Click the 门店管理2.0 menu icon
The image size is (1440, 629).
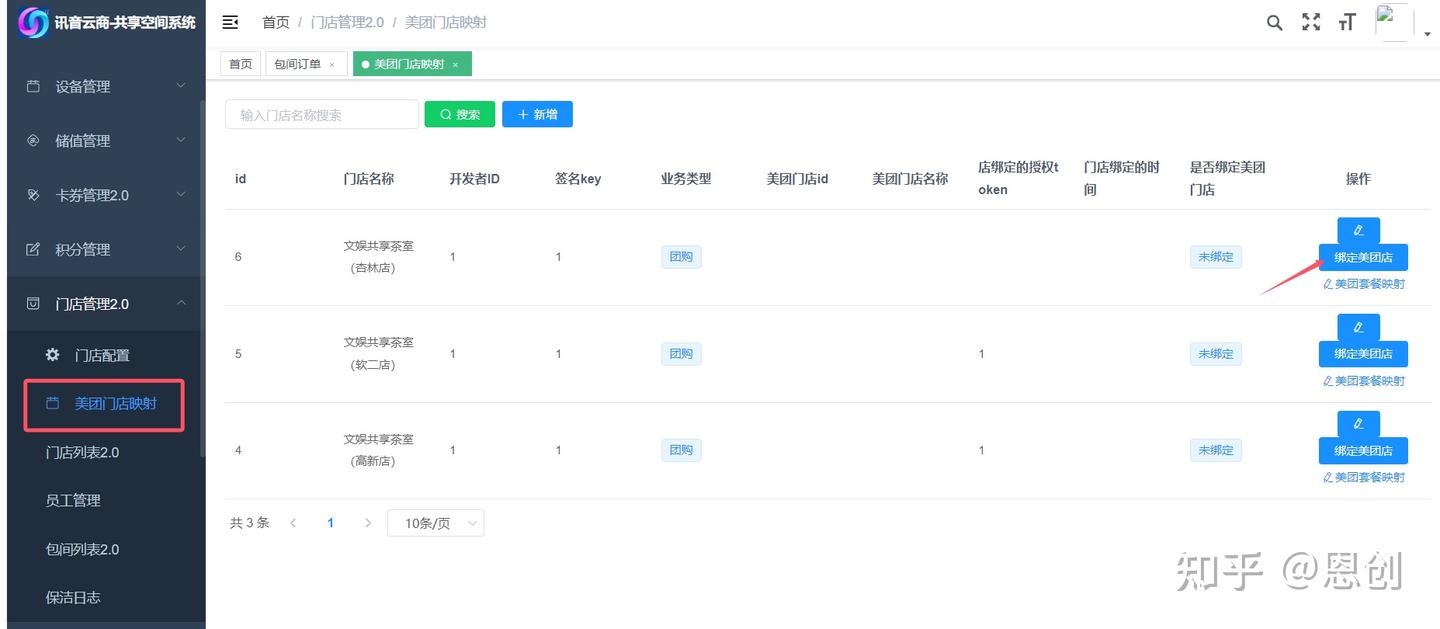click(33, 303)
